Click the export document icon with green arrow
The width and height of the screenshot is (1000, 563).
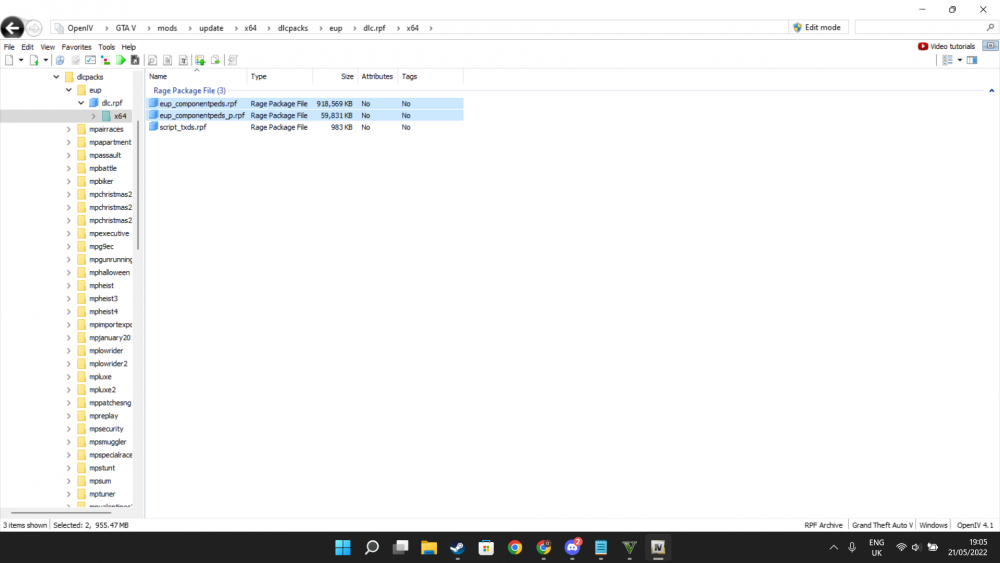(x=216, y=60)
